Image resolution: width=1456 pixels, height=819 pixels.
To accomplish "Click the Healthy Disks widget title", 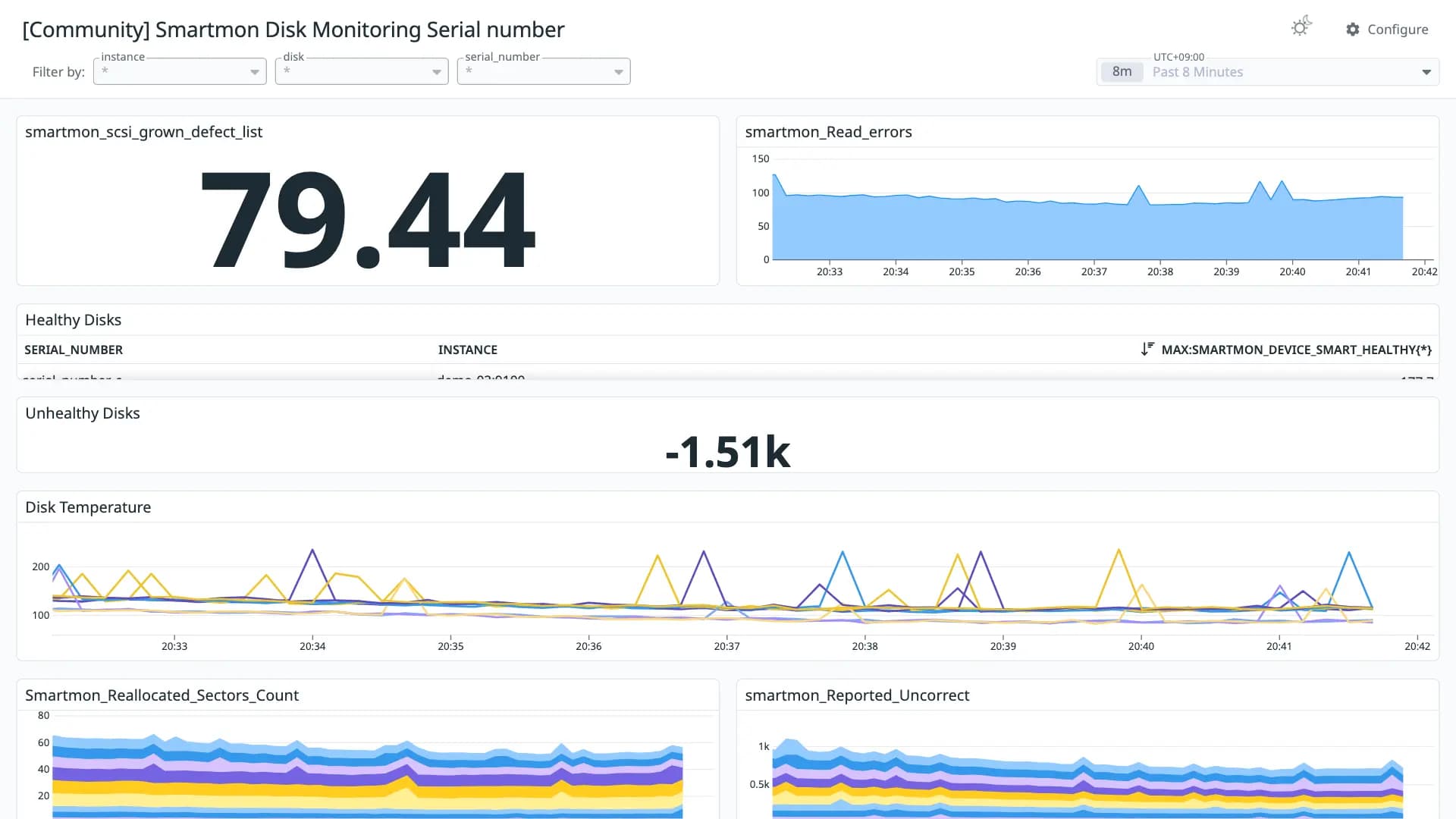I will point(74,320).
